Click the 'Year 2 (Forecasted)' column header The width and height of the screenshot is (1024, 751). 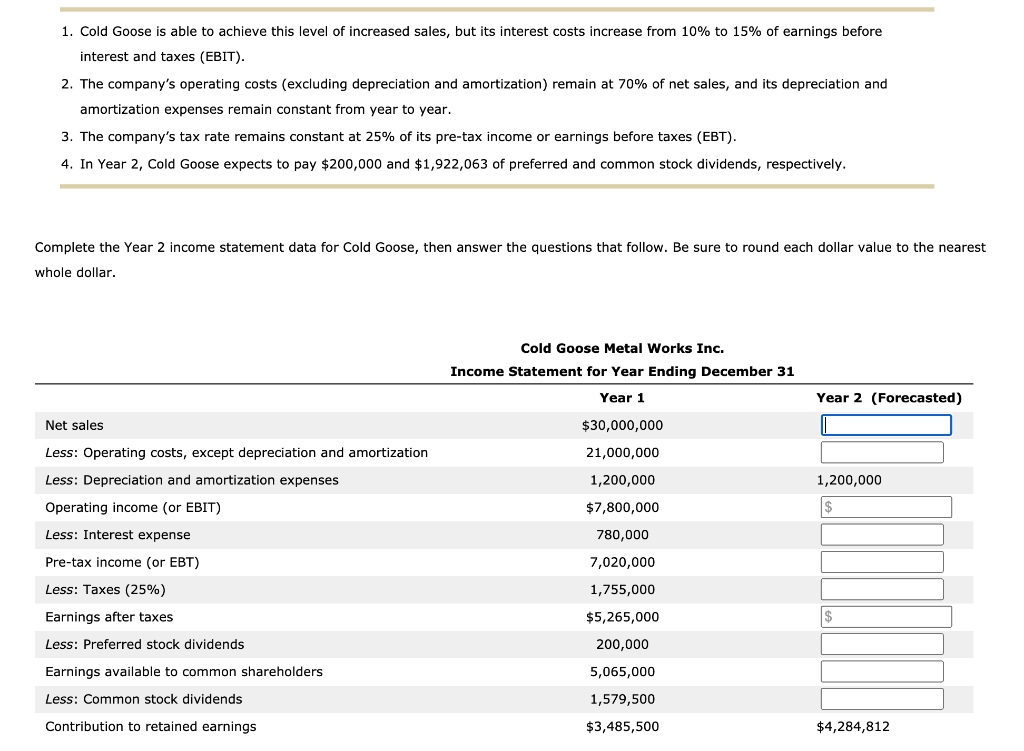point(889,398)
